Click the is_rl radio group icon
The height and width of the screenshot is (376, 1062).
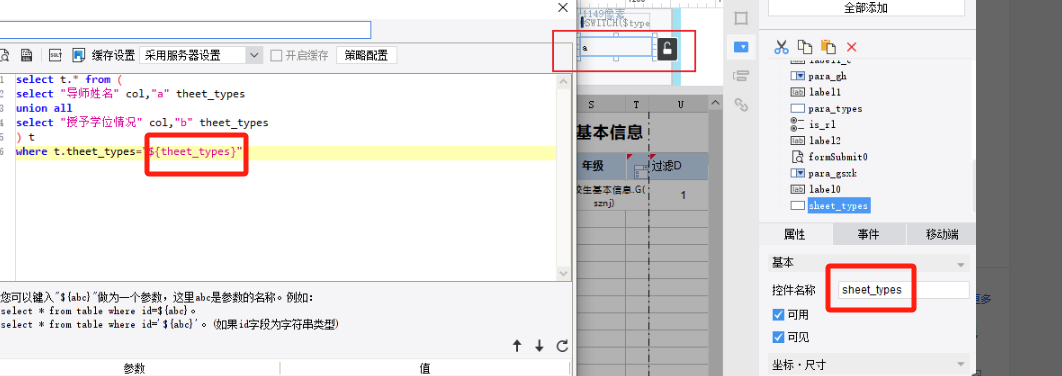click(797, 125)
